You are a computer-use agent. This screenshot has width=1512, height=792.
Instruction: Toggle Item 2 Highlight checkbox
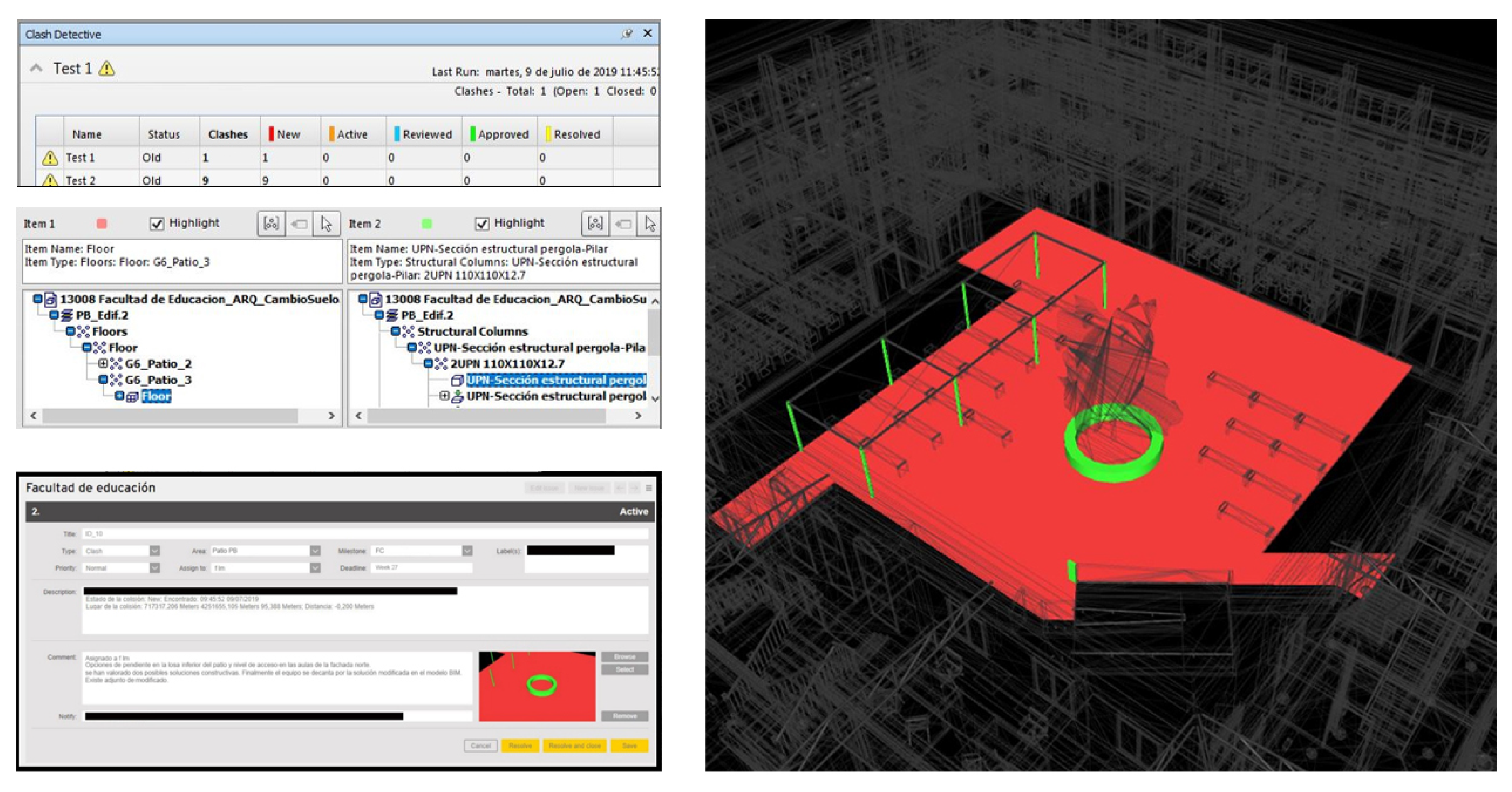point(482,224)
